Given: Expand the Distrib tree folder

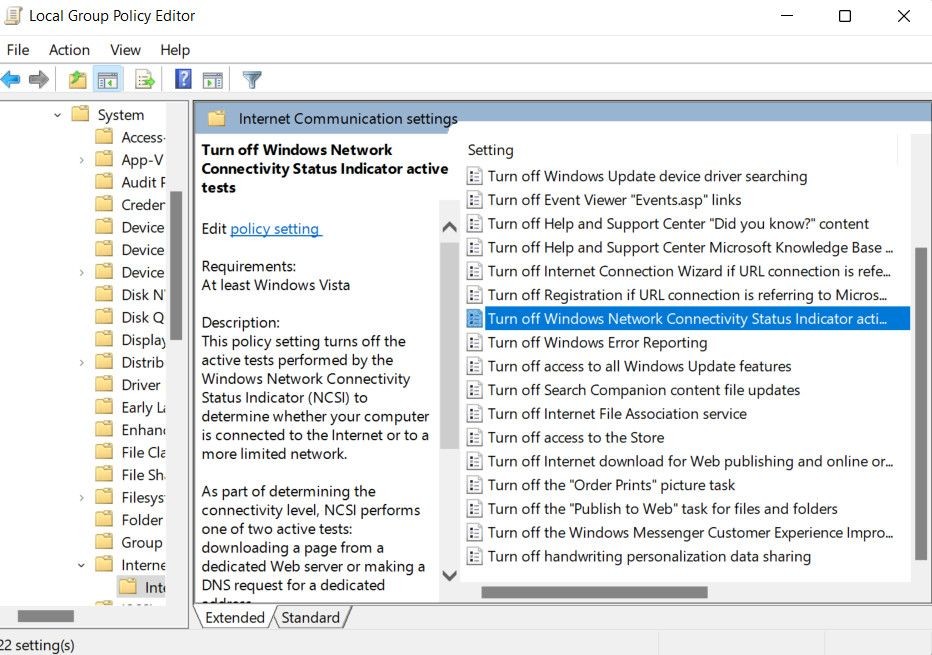Looking at the screenshot, I should [x=81, y=362].
